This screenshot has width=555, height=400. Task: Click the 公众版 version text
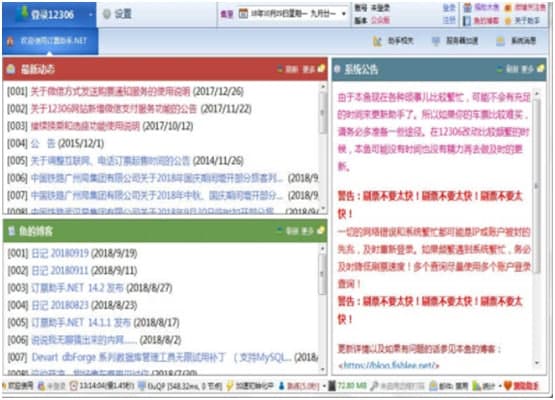(x=380, y=20)
